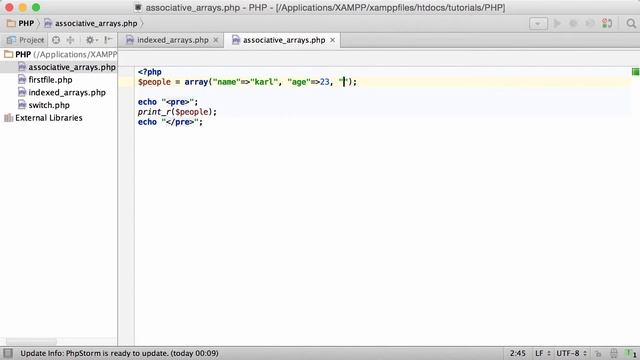This screenshot has width=640, height=360.
Task: Close the associative_arrays.php tab
Action: point(333,40)
